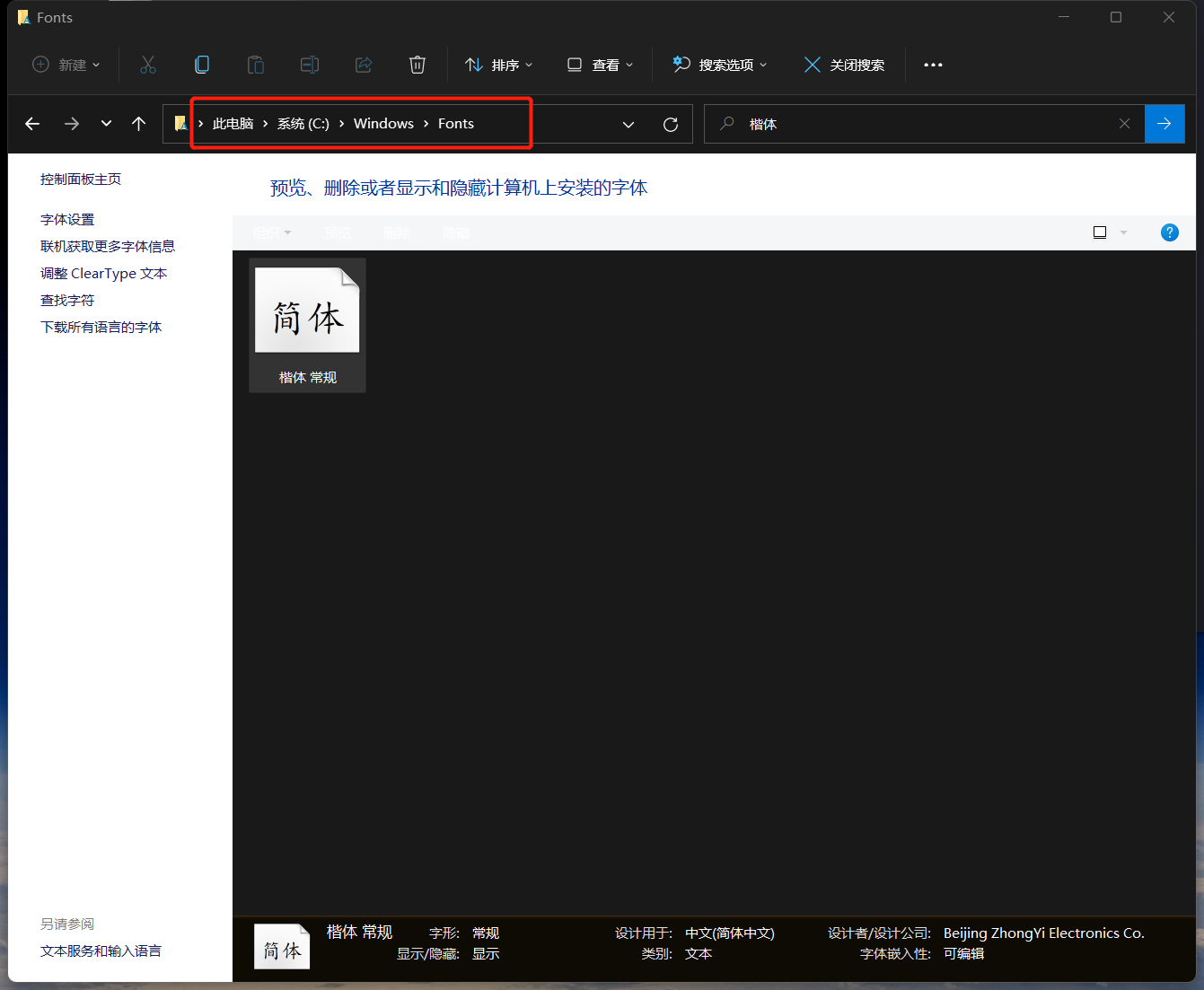The height and width of the screenshot is (990, 1204).
Task: Open the 搜索选项 menu
Action: (720, 65)
